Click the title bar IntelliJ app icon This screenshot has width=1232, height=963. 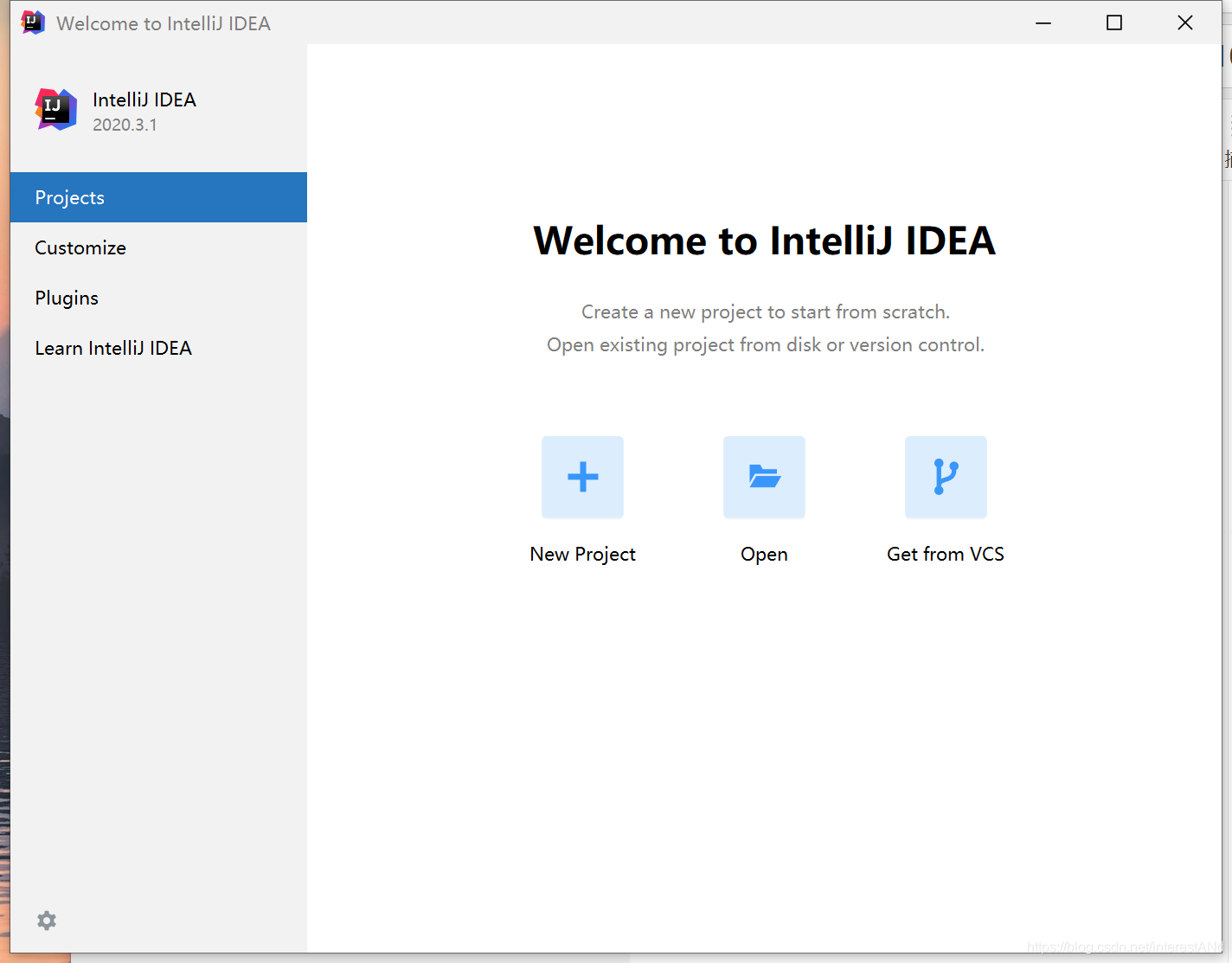33,22
